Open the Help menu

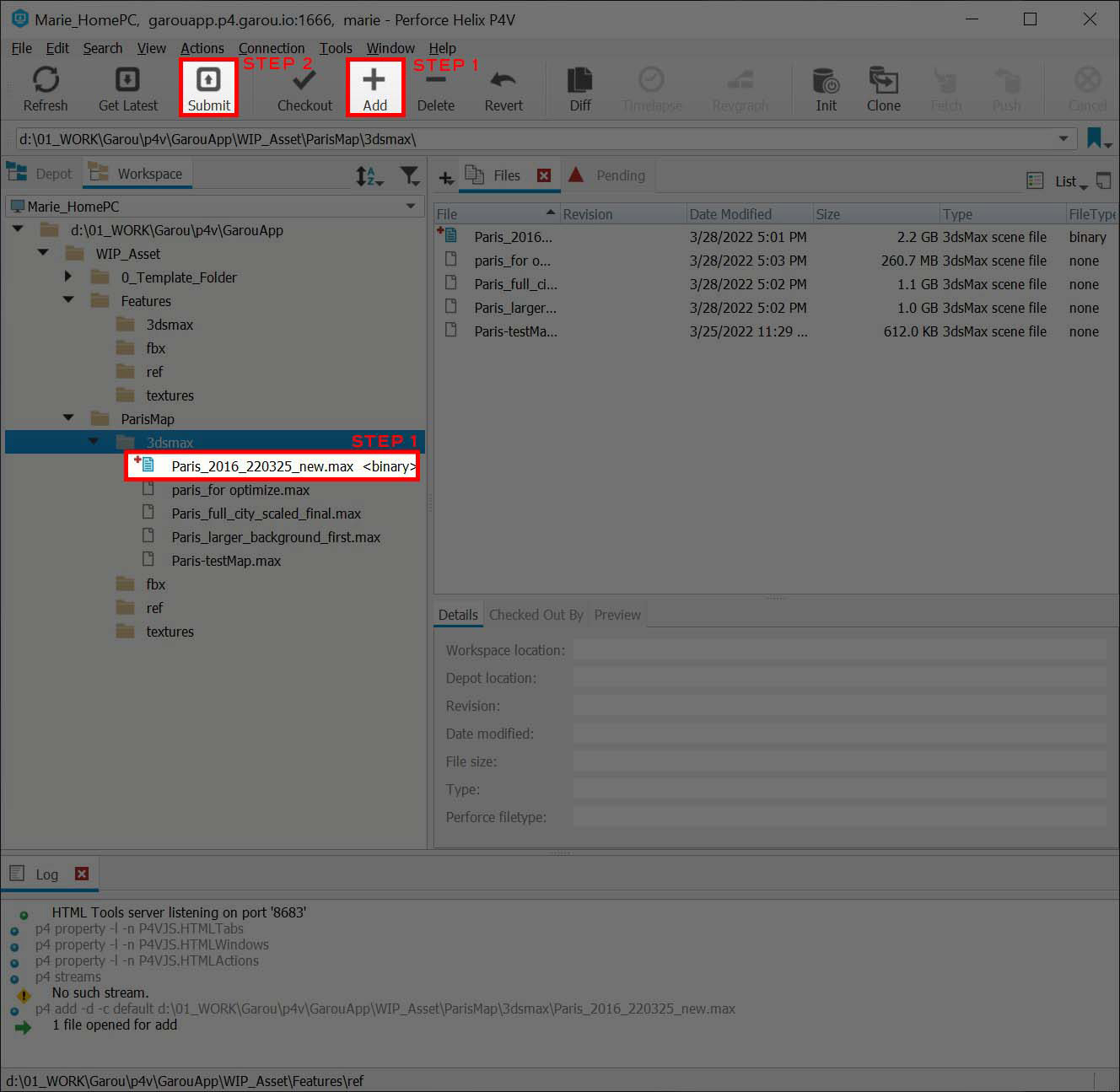442,48
